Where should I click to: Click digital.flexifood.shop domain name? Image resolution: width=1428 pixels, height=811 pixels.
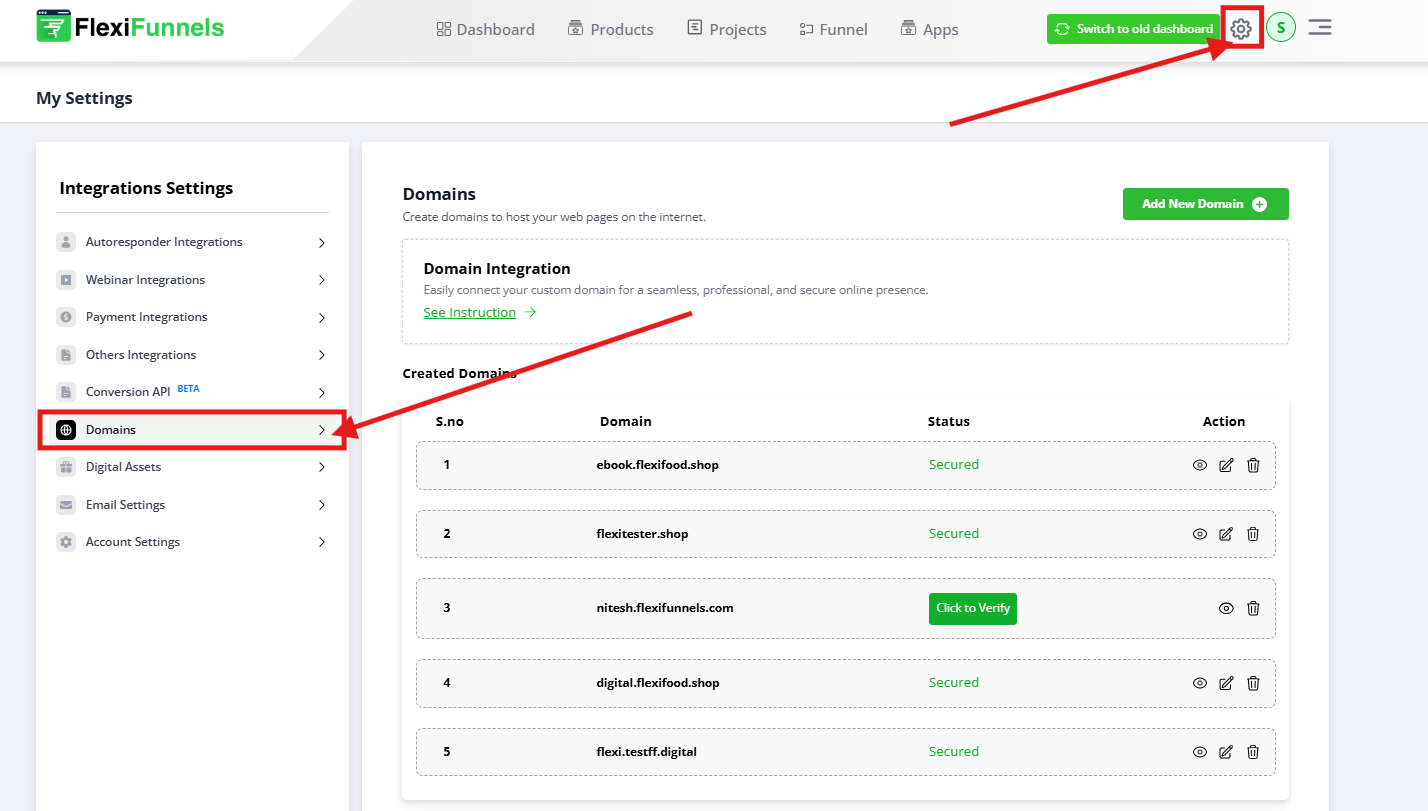(658, 683)
